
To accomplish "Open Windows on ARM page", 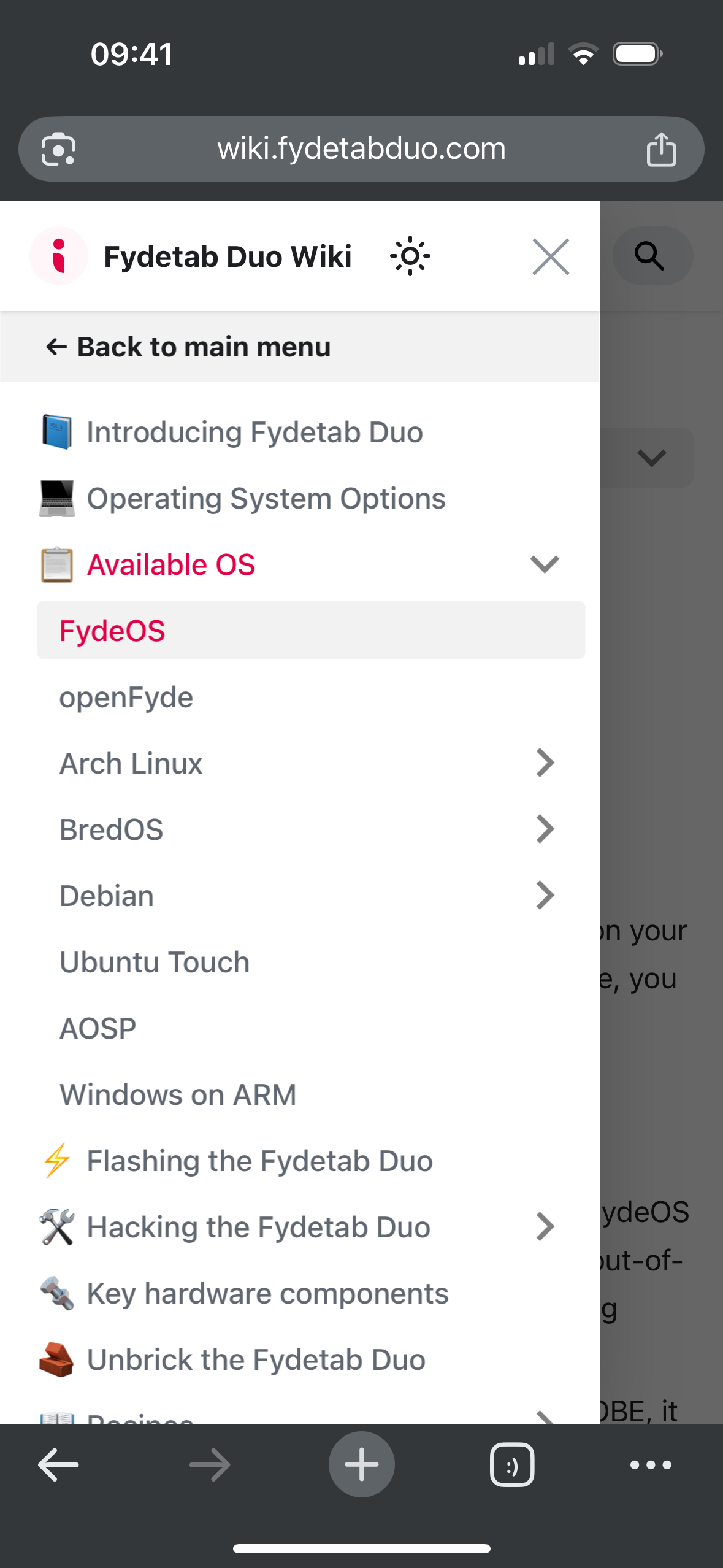I will [x=178, y=1094].
